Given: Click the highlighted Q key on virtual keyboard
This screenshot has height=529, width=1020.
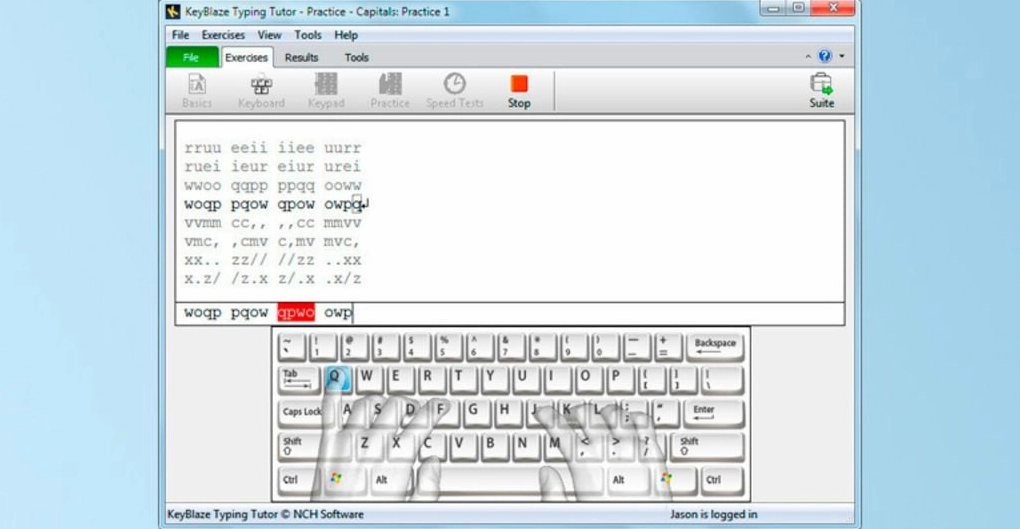Looking at the screenshot, I should coord(336,379).
